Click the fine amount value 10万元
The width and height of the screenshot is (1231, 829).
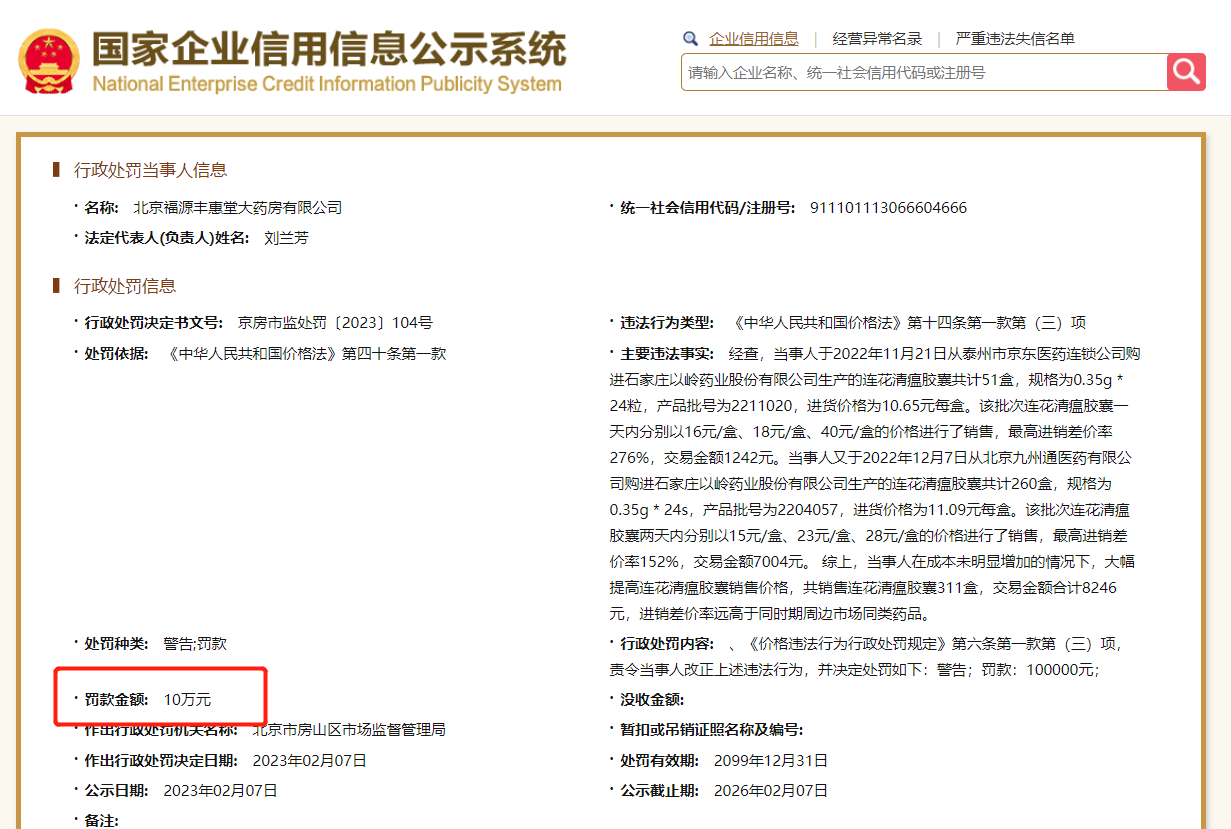tap(187, 699)
